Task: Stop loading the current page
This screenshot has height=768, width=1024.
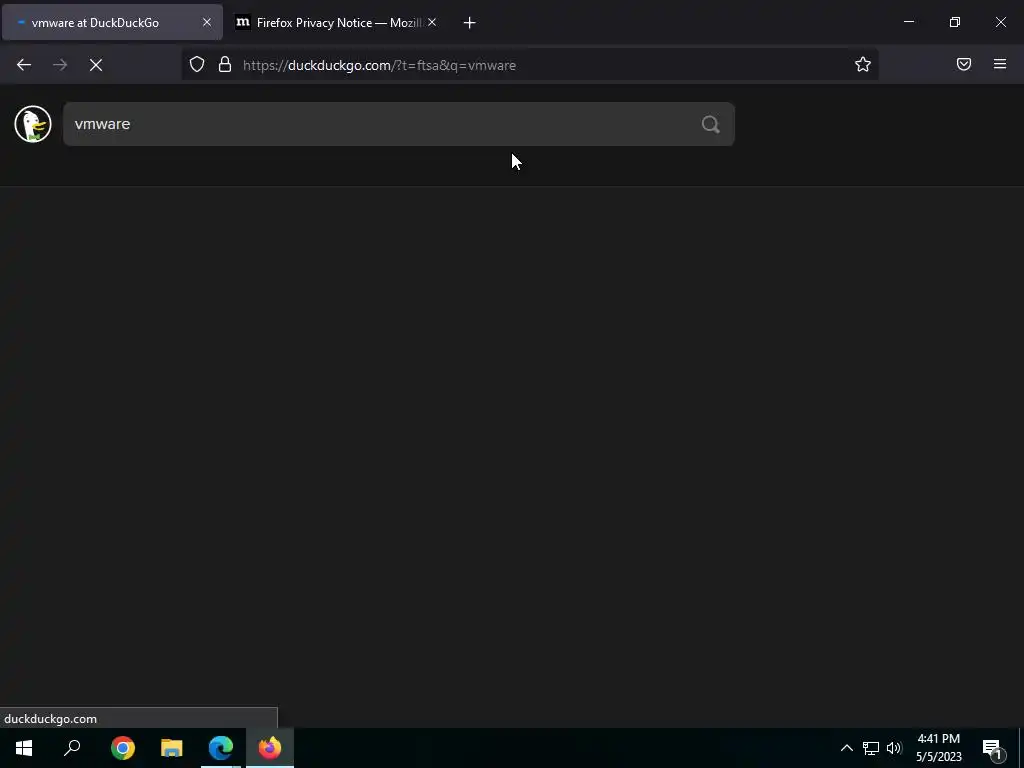Action: click(x=96, y=65)
